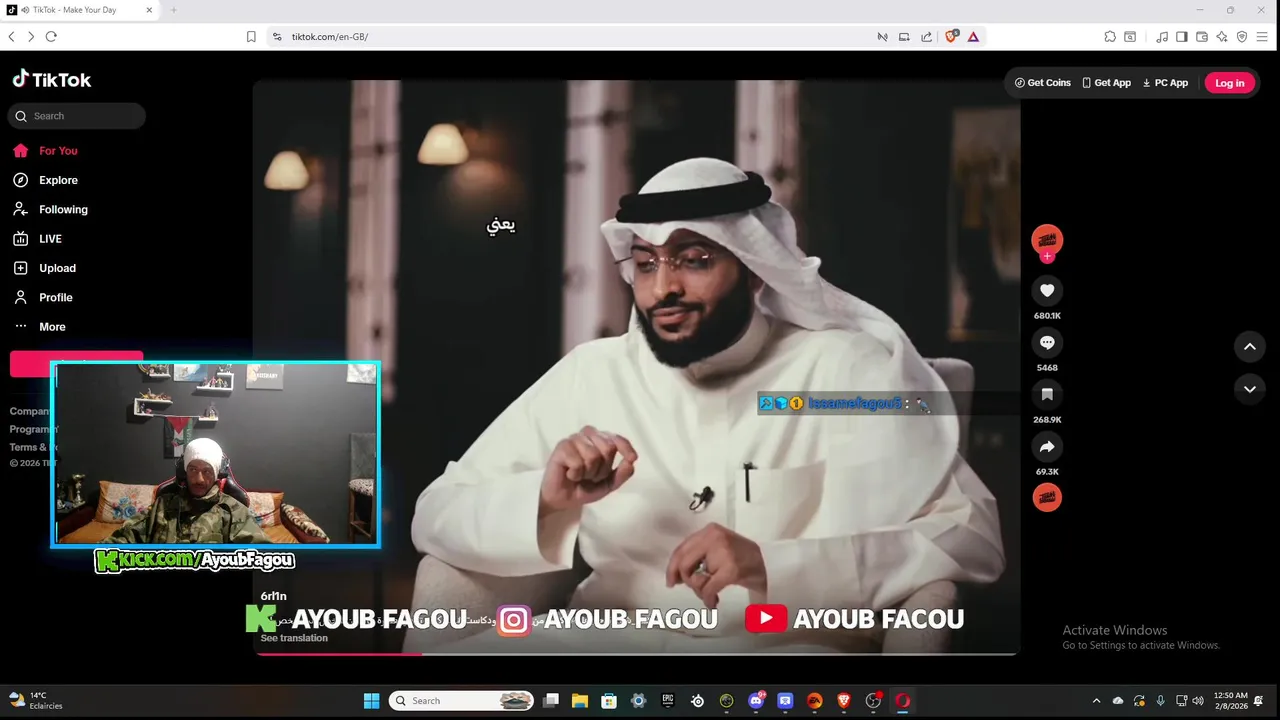Open File Explorer from the taskbar
Image resolution: width=1280 pixels, height=720 pixels.
pyautogui.click(x=579, y=701)
